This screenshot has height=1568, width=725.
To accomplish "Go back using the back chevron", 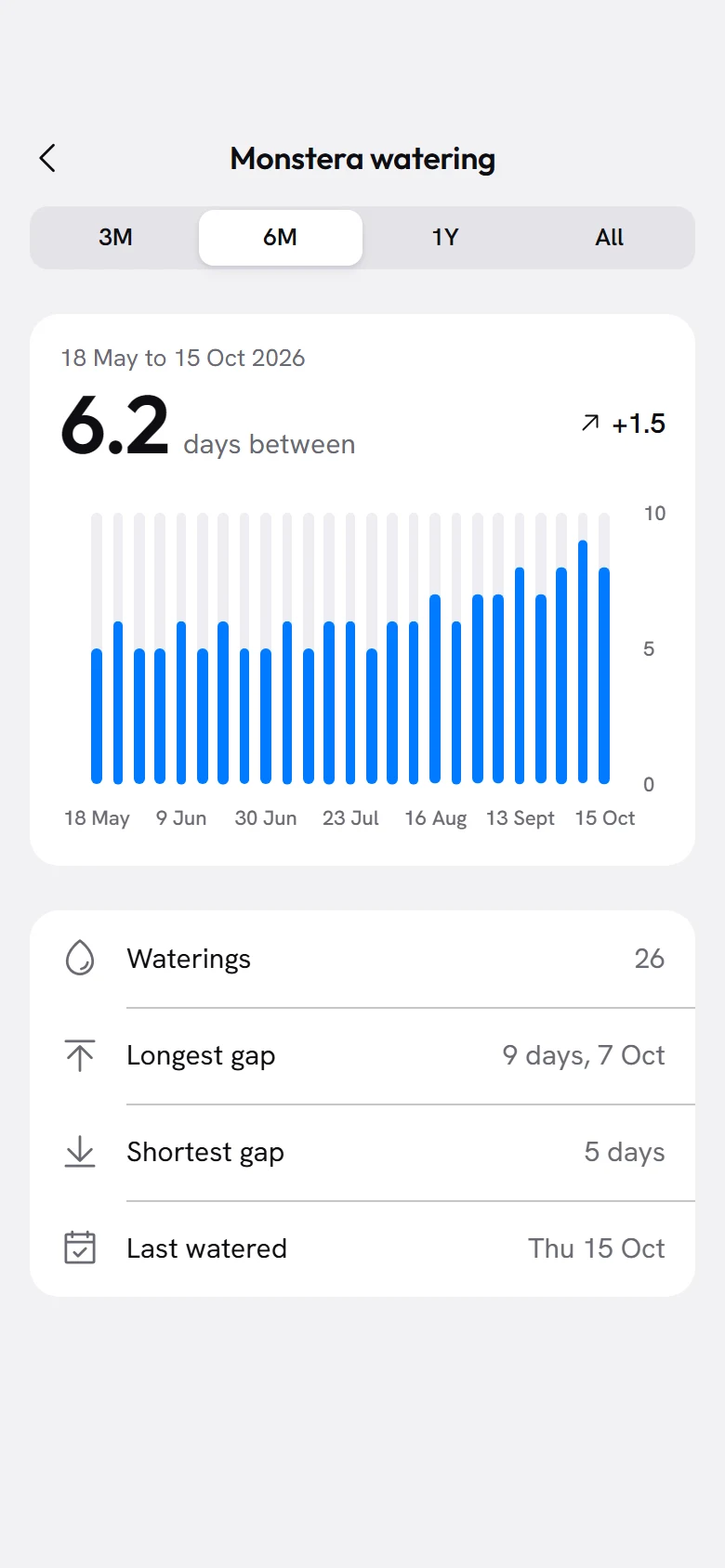I will (x=47, y=158).
